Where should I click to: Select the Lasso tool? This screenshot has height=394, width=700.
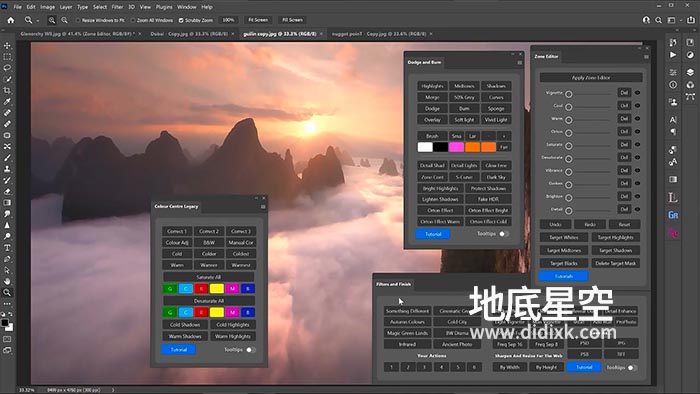tap(7, 68)
